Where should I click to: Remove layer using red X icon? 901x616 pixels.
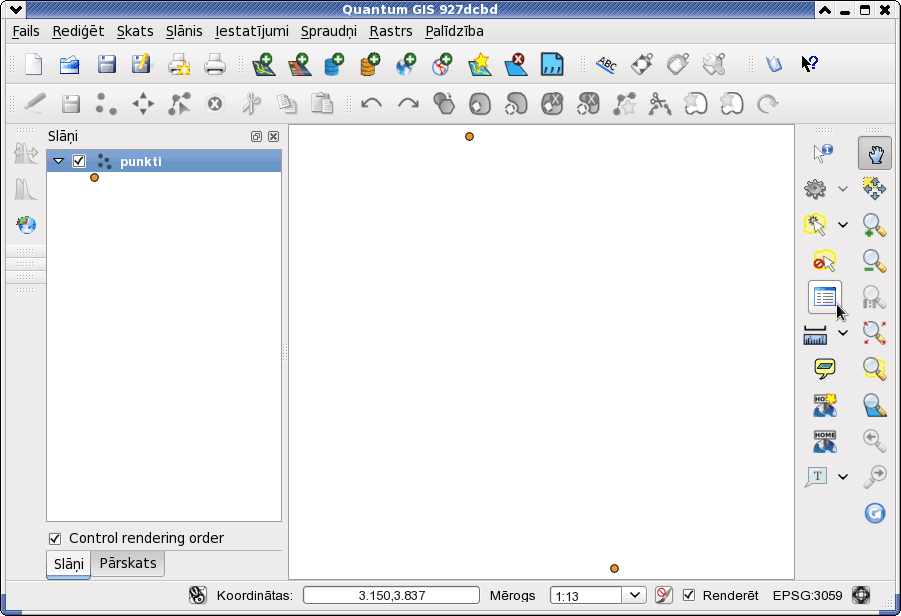(515, 64)
